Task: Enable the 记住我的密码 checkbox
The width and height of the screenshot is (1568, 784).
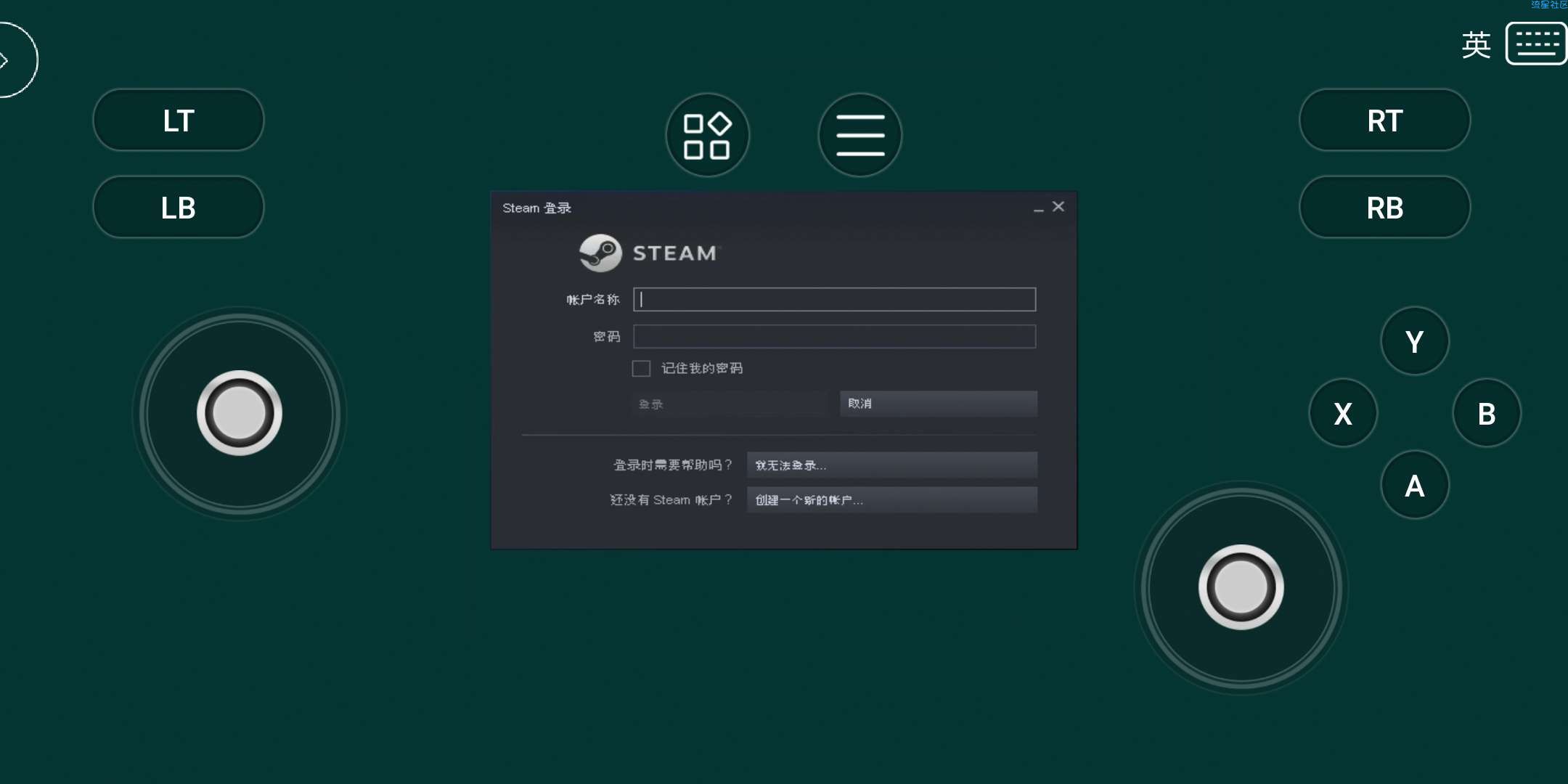Action: coord(641,368)
